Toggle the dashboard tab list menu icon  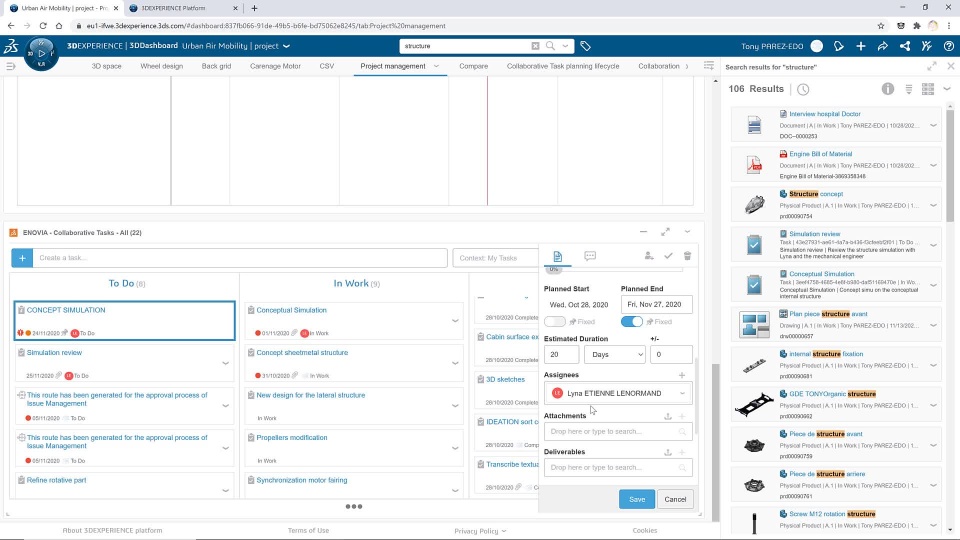10,66
